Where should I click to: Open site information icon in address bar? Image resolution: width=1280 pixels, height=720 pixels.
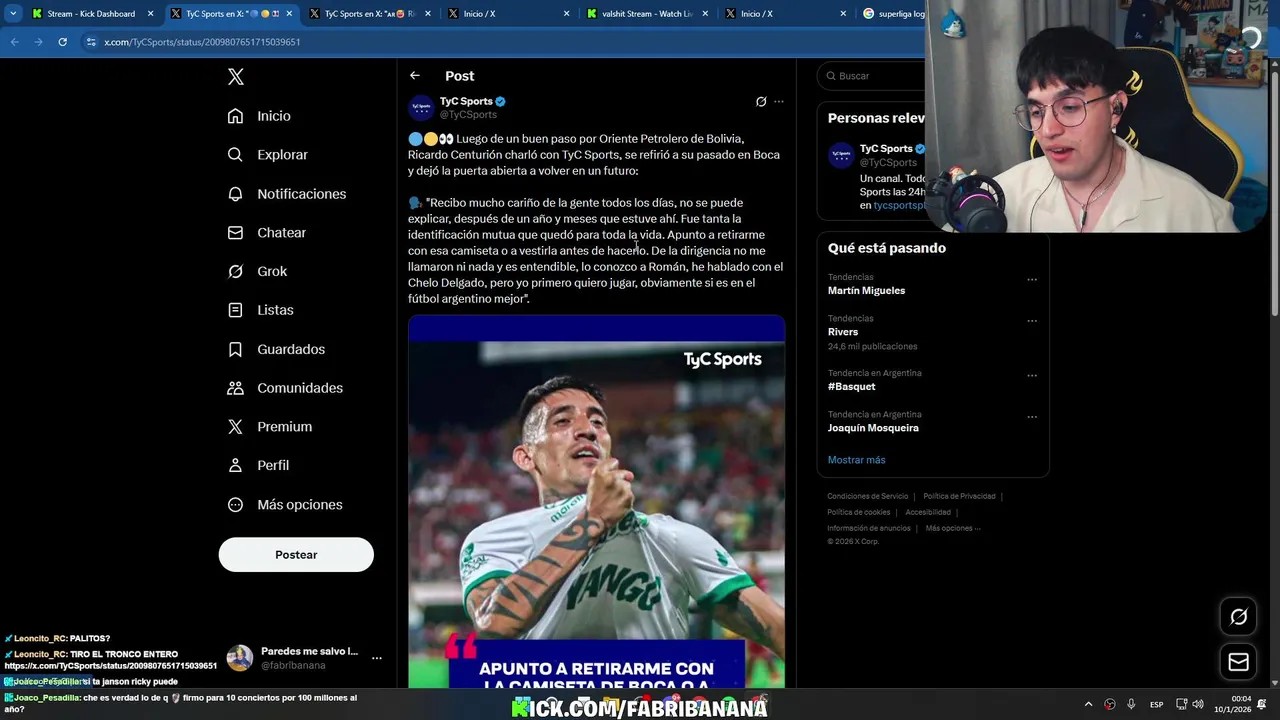[91, 42]
